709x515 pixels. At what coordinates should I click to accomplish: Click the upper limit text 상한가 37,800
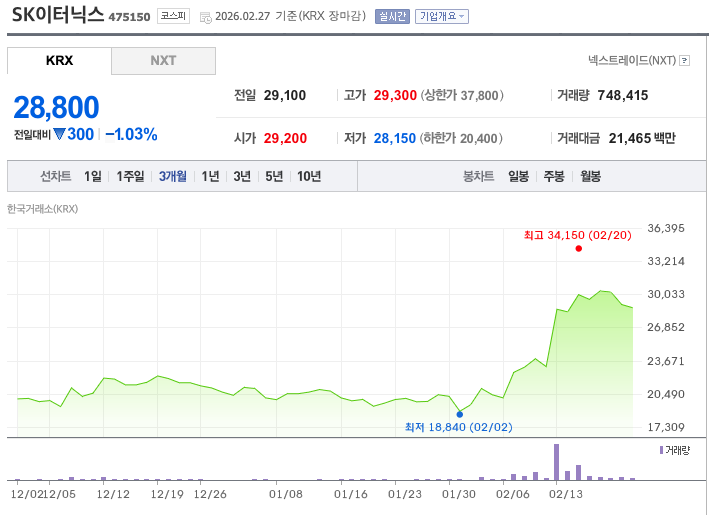pyautogui.click(x=462, y=95)
